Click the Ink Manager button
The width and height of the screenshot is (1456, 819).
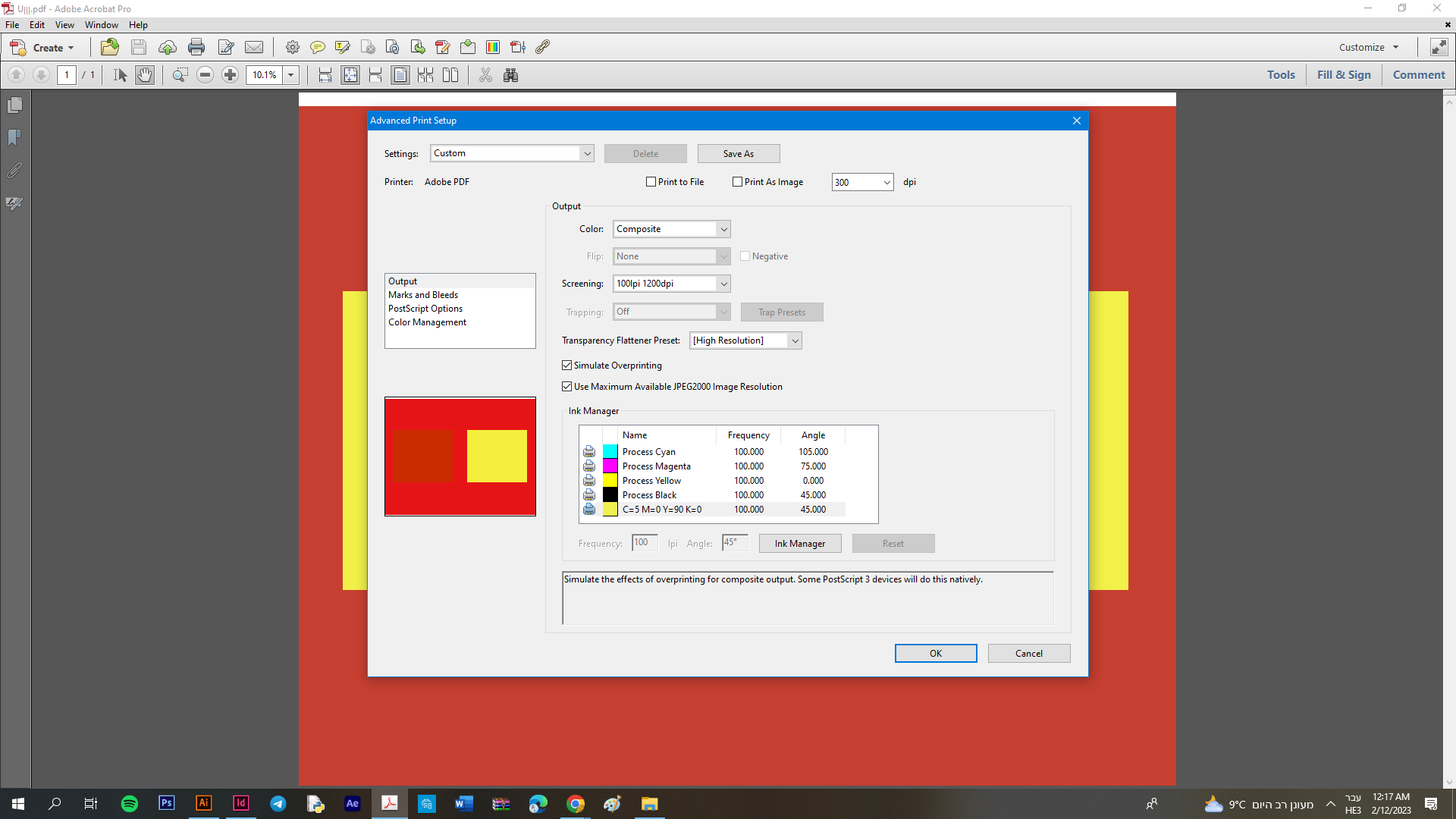click(x=799, y=544)
